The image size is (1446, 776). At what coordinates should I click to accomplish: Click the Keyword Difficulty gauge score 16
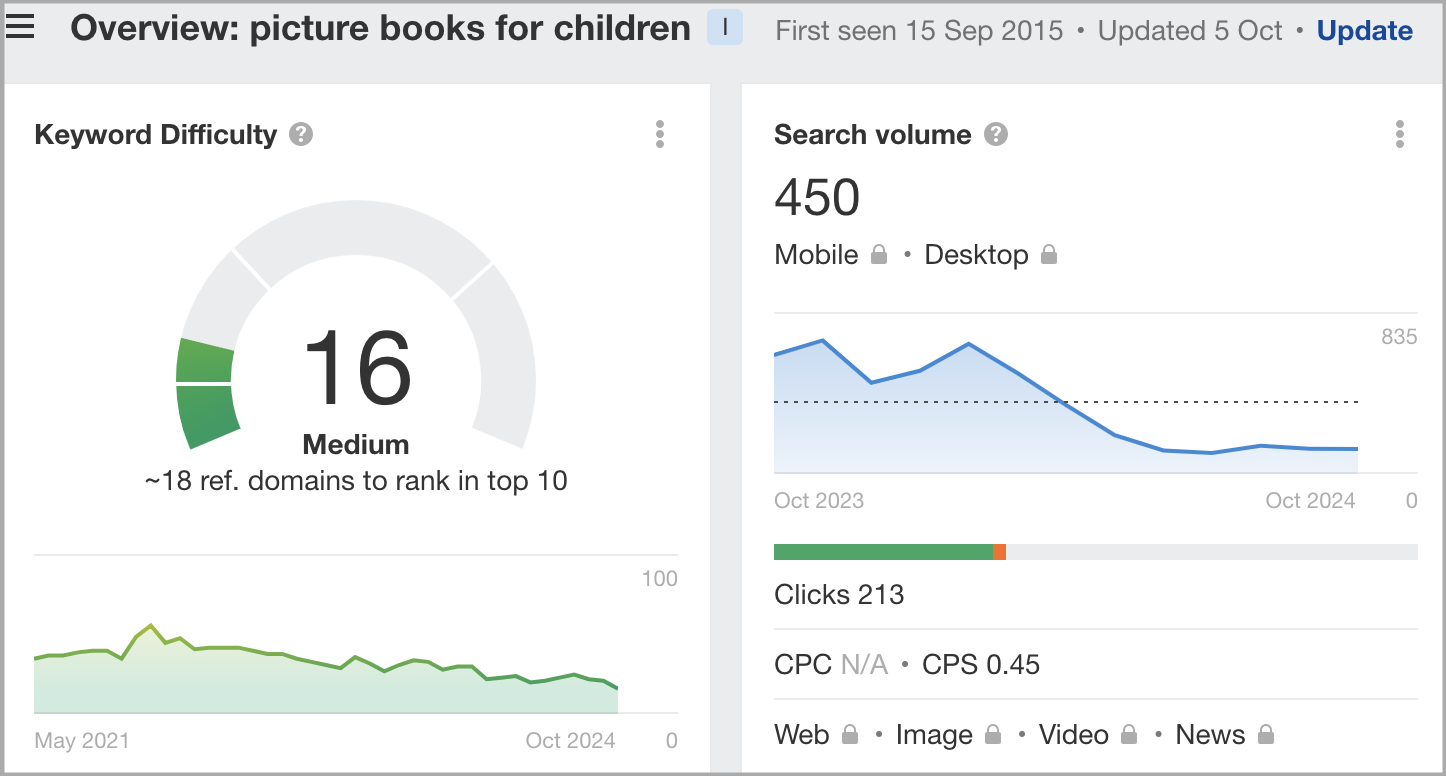pos(356,368)
